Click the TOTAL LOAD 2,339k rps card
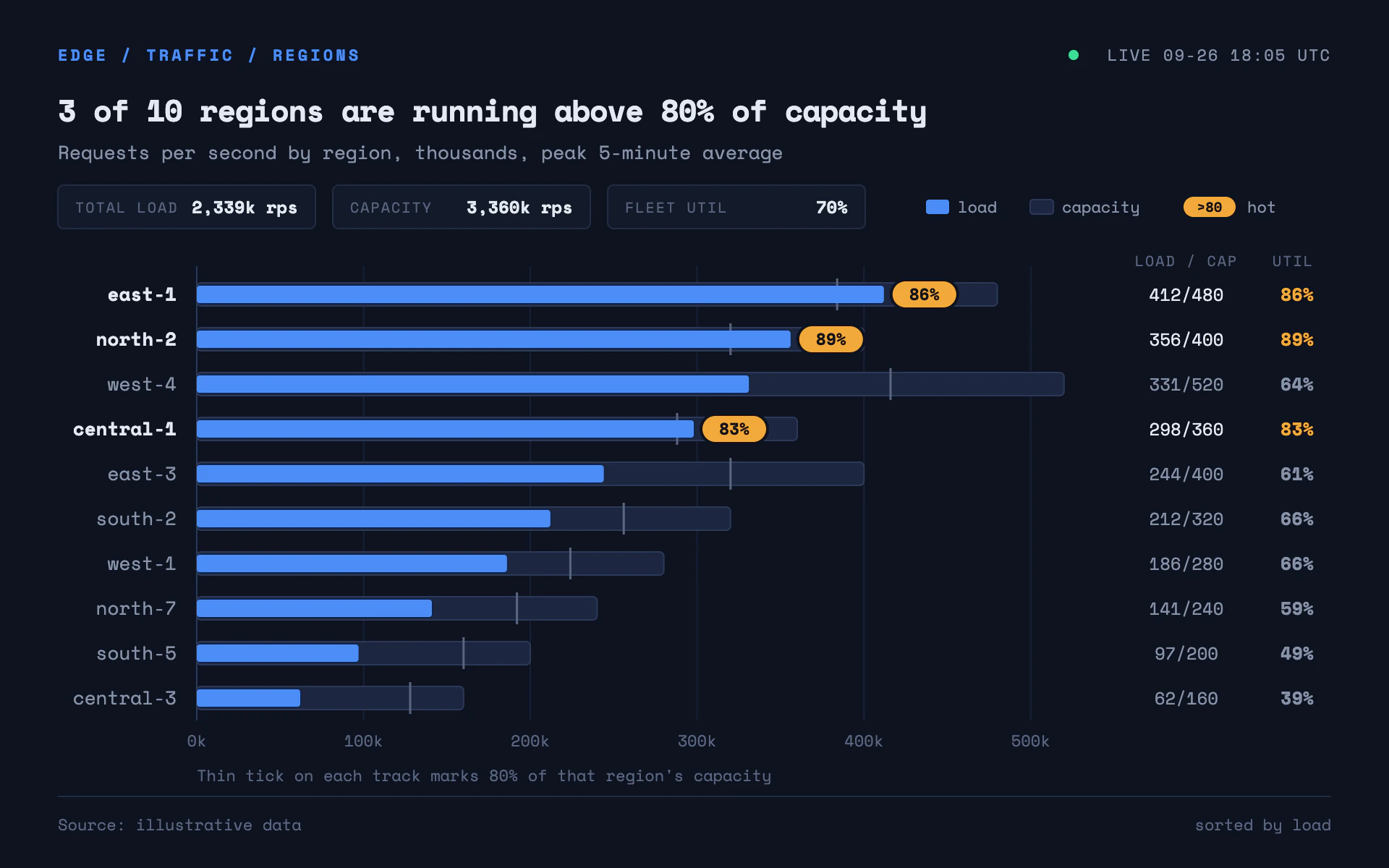 pos(187,207)
